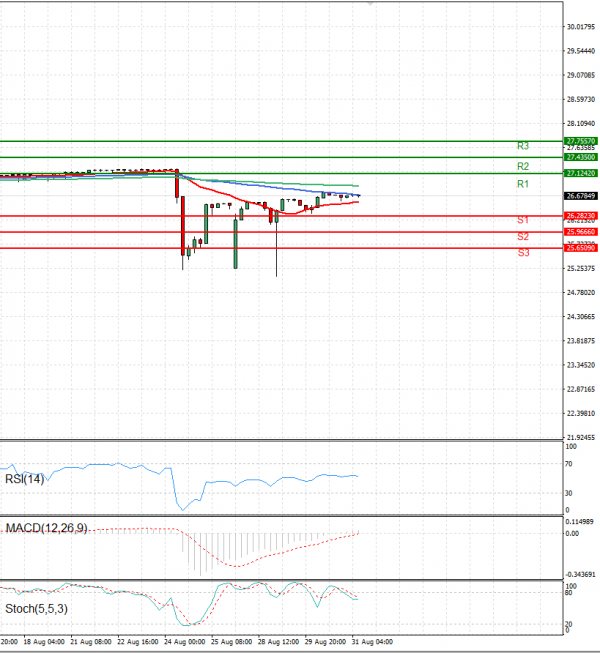The width and height of the screenshot is (600, 653).
Task: Click the 21 Aug 08:00 time label
Action: click(91, 642)
